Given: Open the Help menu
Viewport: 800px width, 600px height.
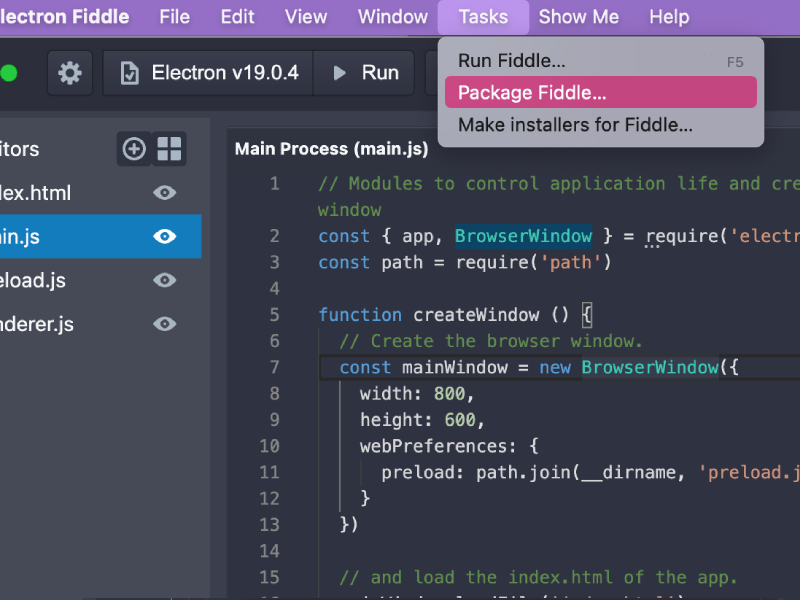Looking at the screenshot, I should [x=668, y=17].
